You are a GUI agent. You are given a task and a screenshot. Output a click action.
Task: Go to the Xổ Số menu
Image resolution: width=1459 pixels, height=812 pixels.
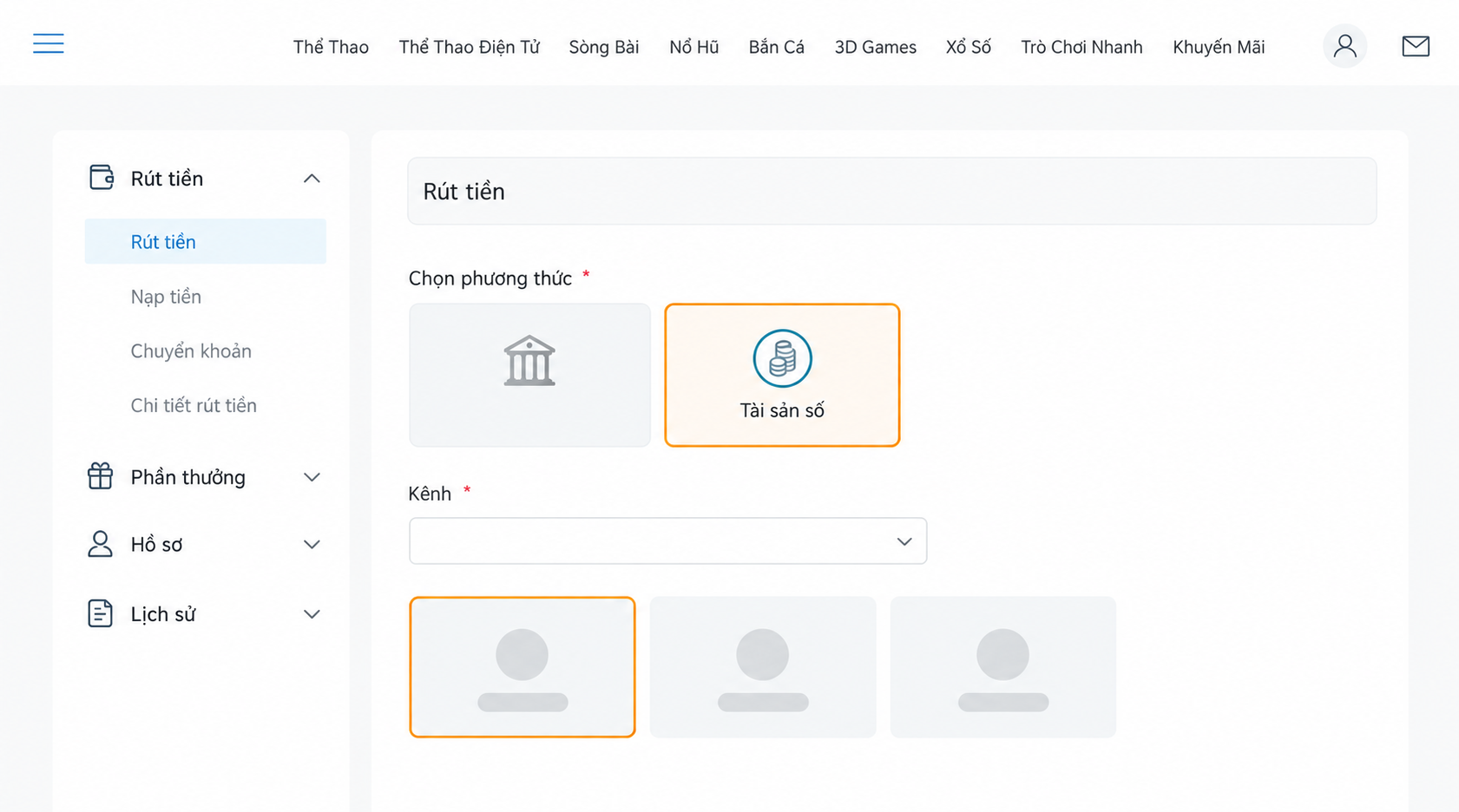[969, 47]
